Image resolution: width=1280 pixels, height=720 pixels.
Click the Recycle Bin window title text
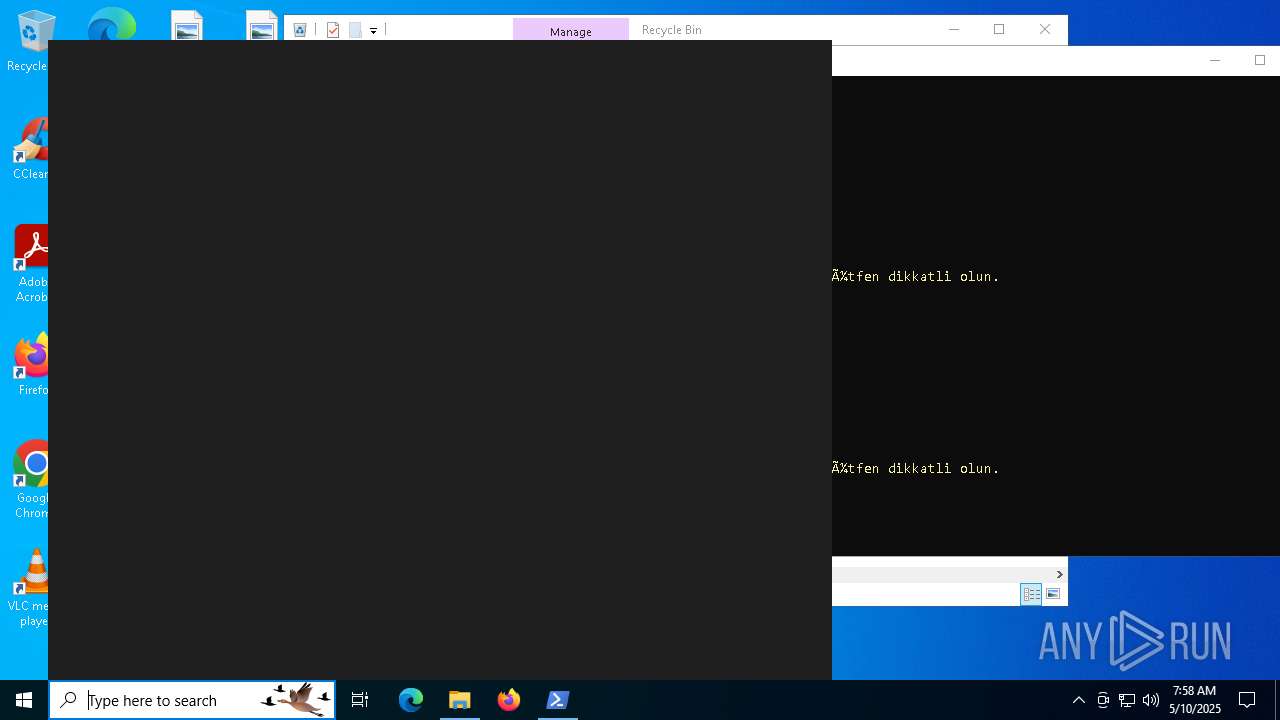[x=672, y=30]
